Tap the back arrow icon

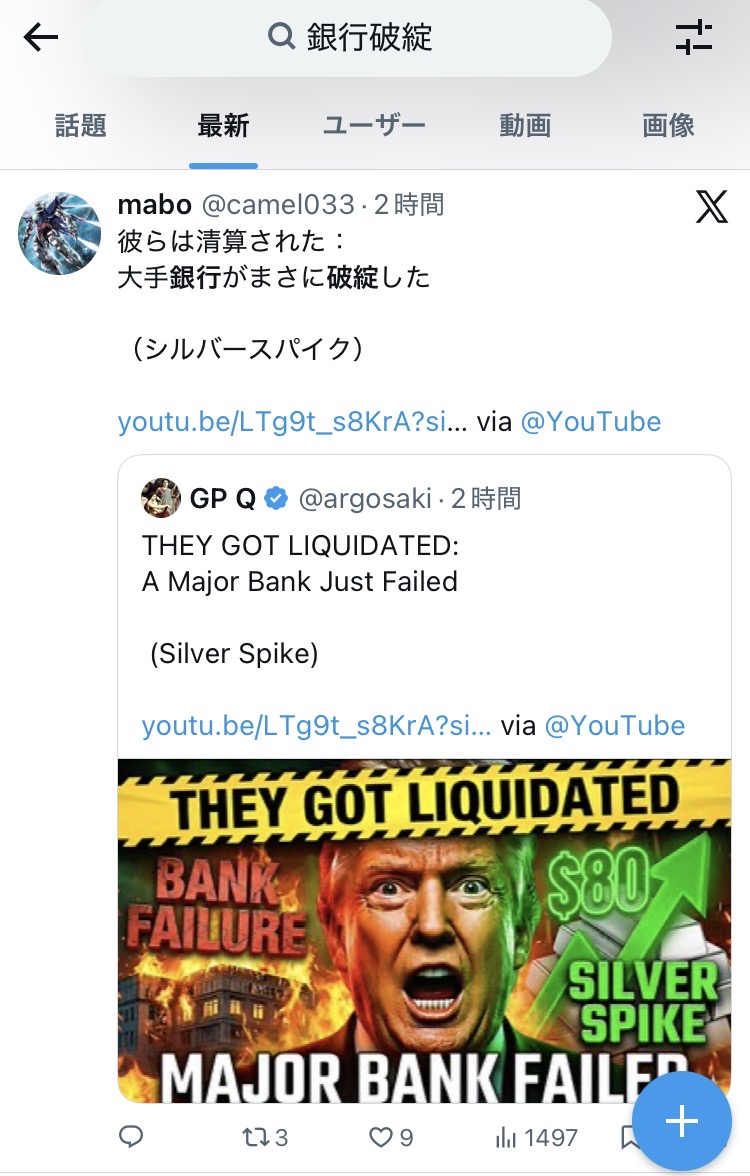click(41, 38)
